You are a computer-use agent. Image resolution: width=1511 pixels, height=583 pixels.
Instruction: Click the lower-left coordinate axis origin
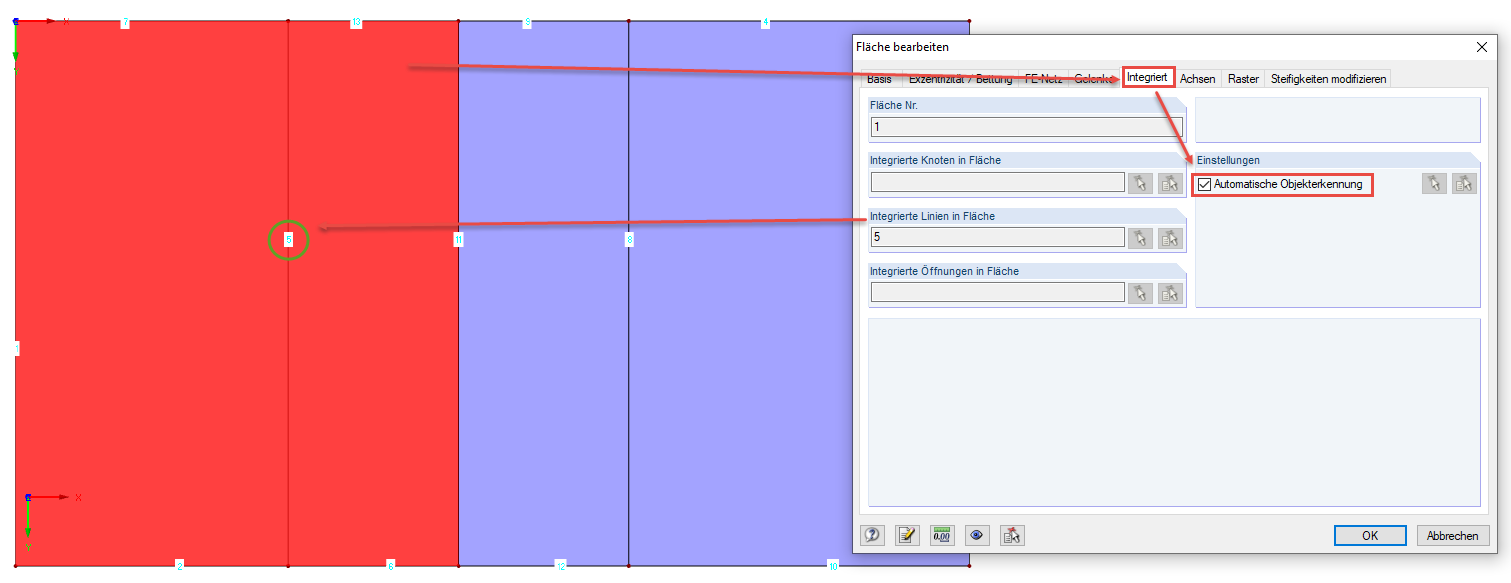[x=28, y=497]
